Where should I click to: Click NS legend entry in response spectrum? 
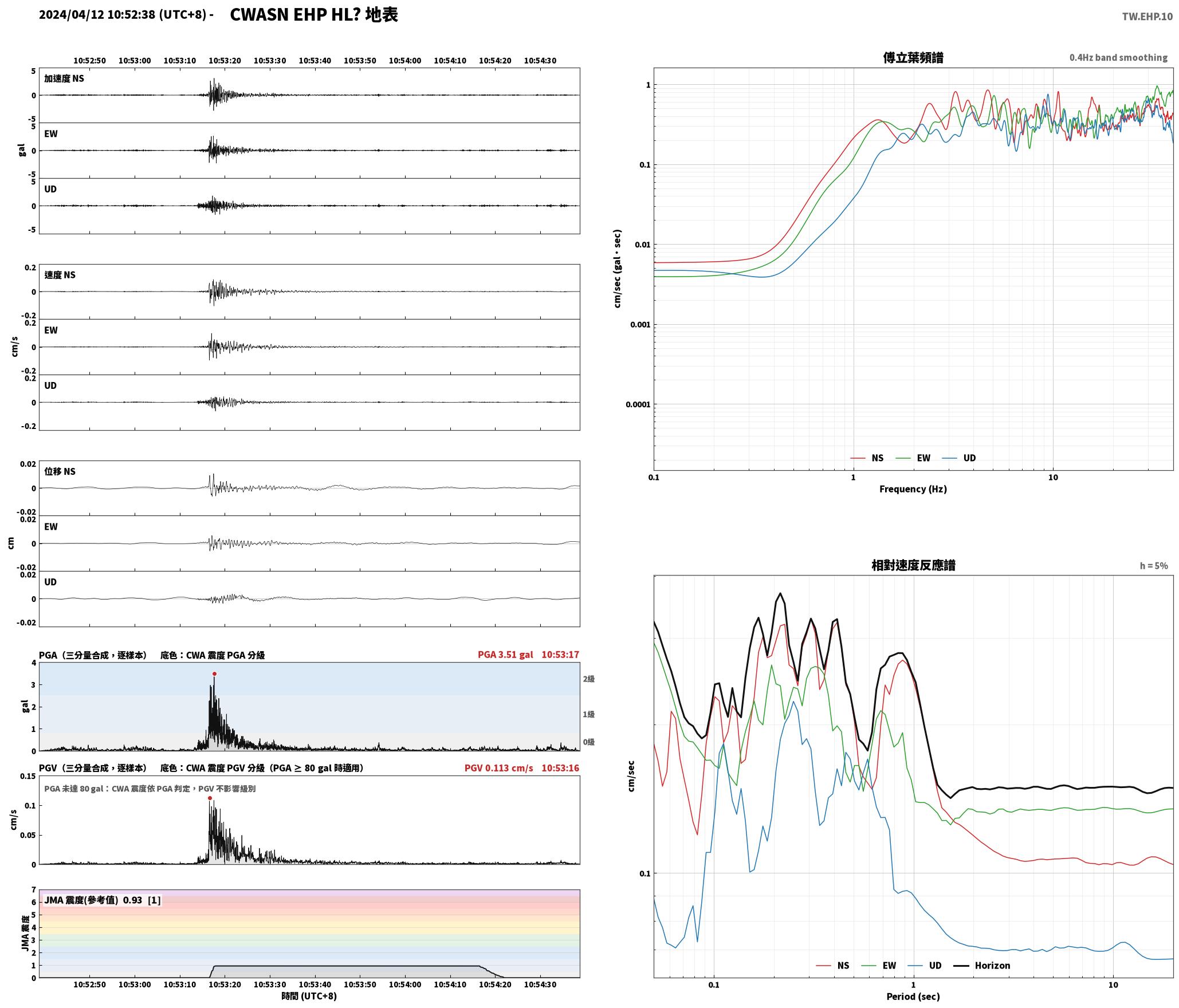(x=832, y=966)
